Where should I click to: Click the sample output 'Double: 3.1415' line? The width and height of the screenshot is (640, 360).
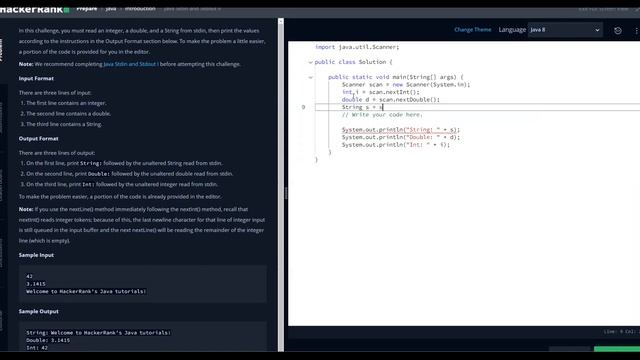48,340
